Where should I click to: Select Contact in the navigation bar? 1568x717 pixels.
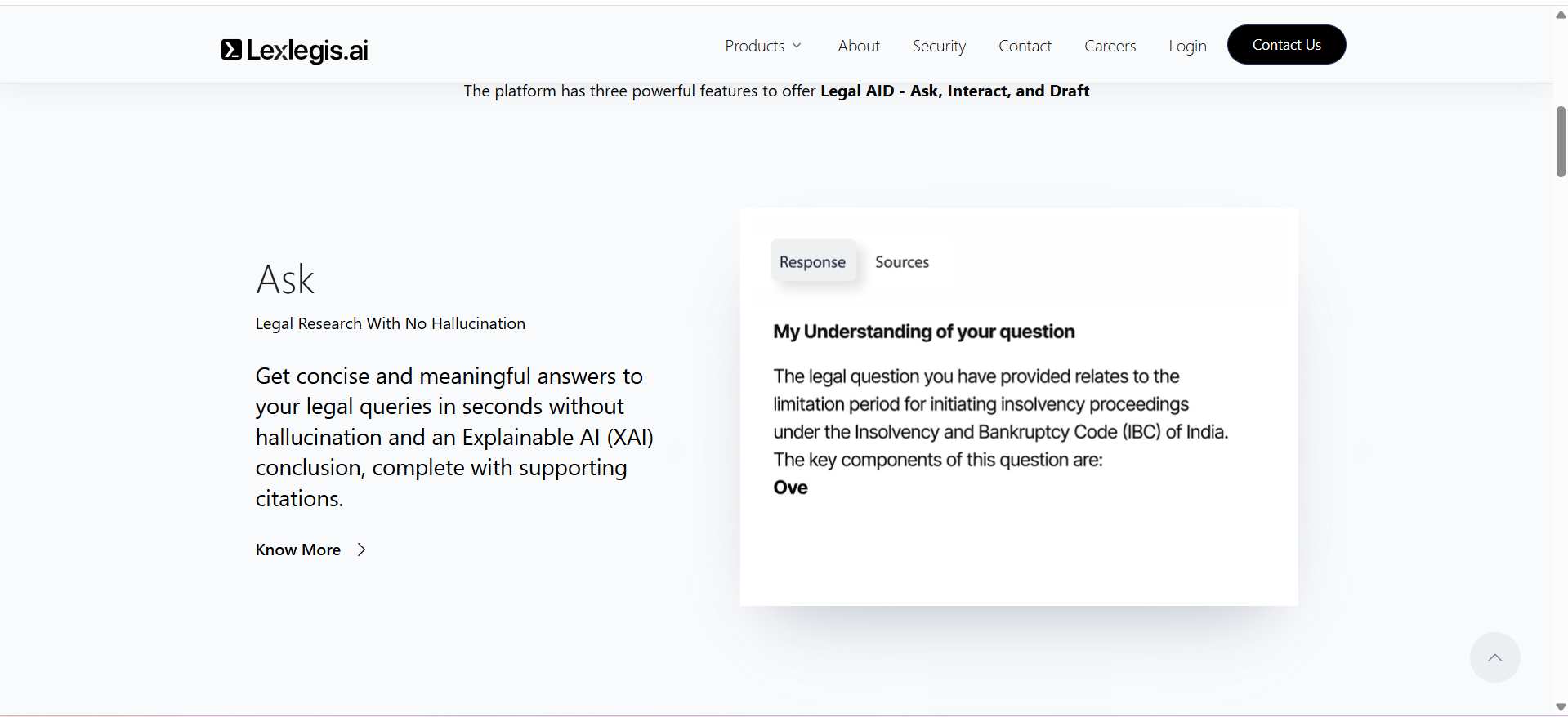click(x=1025, y=46)
